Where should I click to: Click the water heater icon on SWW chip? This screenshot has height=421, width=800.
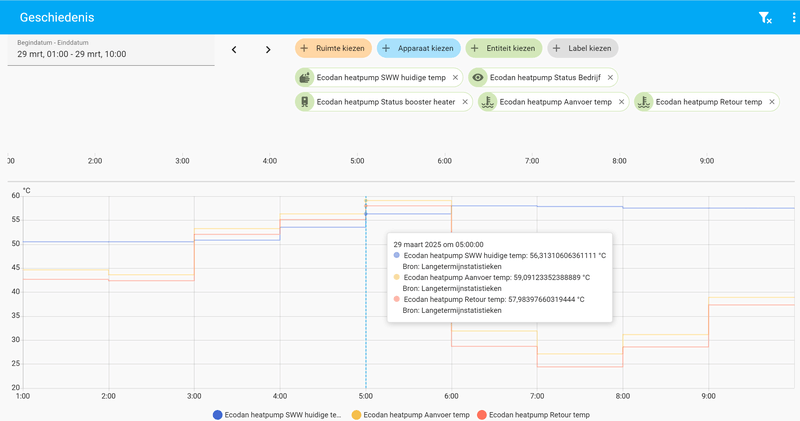point(304,77)
